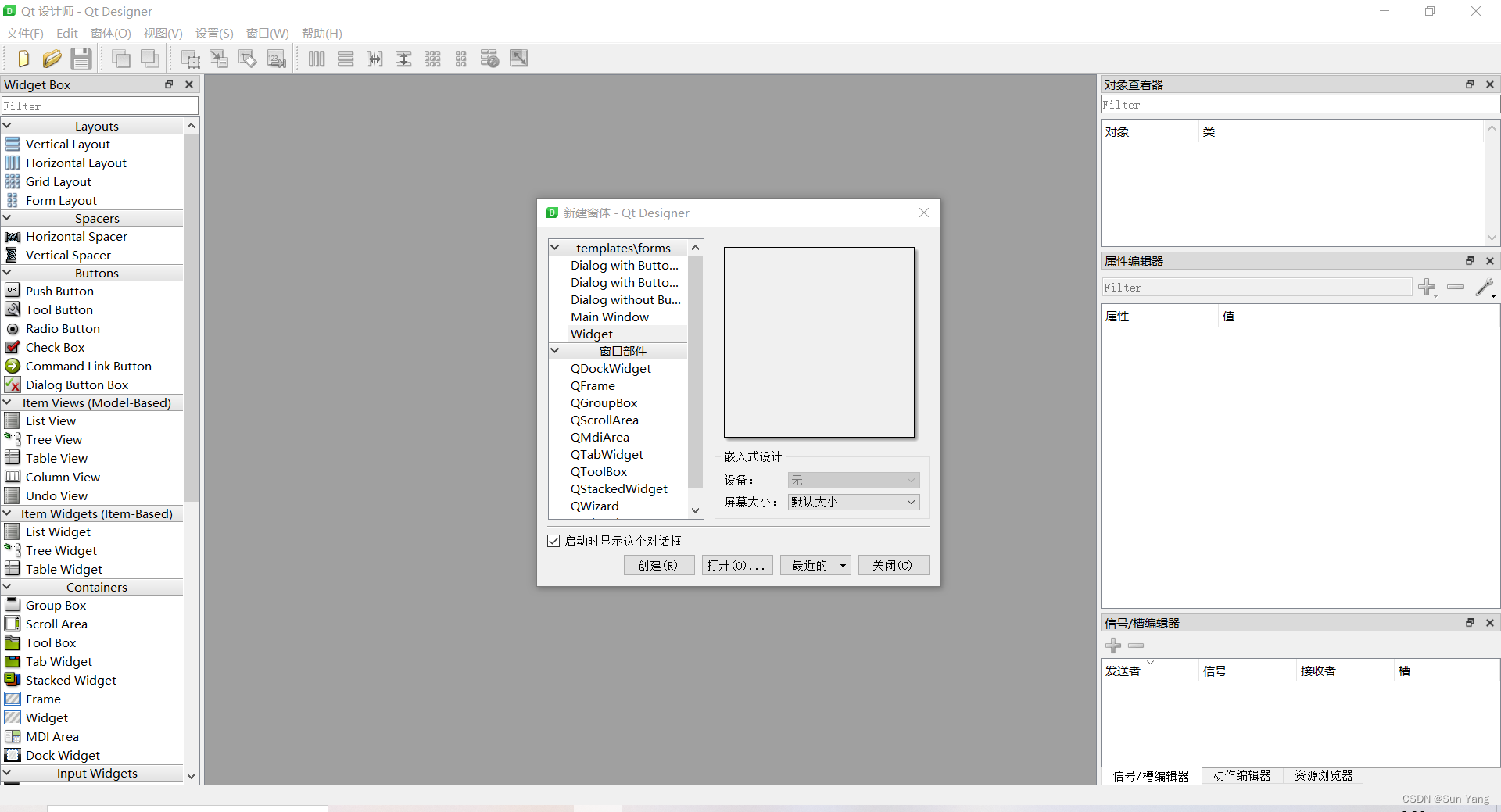The height and width of the screenshot is (812, 1501).
Task: Click the Object Inspector vertical scrollbar
Action: [x=1492, y=183]
